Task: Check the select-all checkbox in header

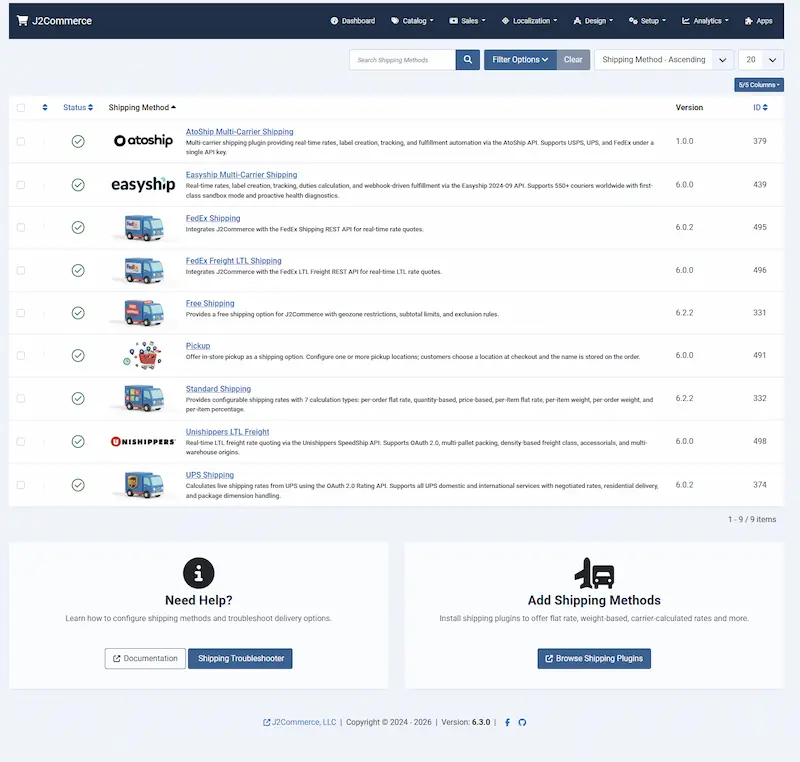Action: click(x=21, y=108)
